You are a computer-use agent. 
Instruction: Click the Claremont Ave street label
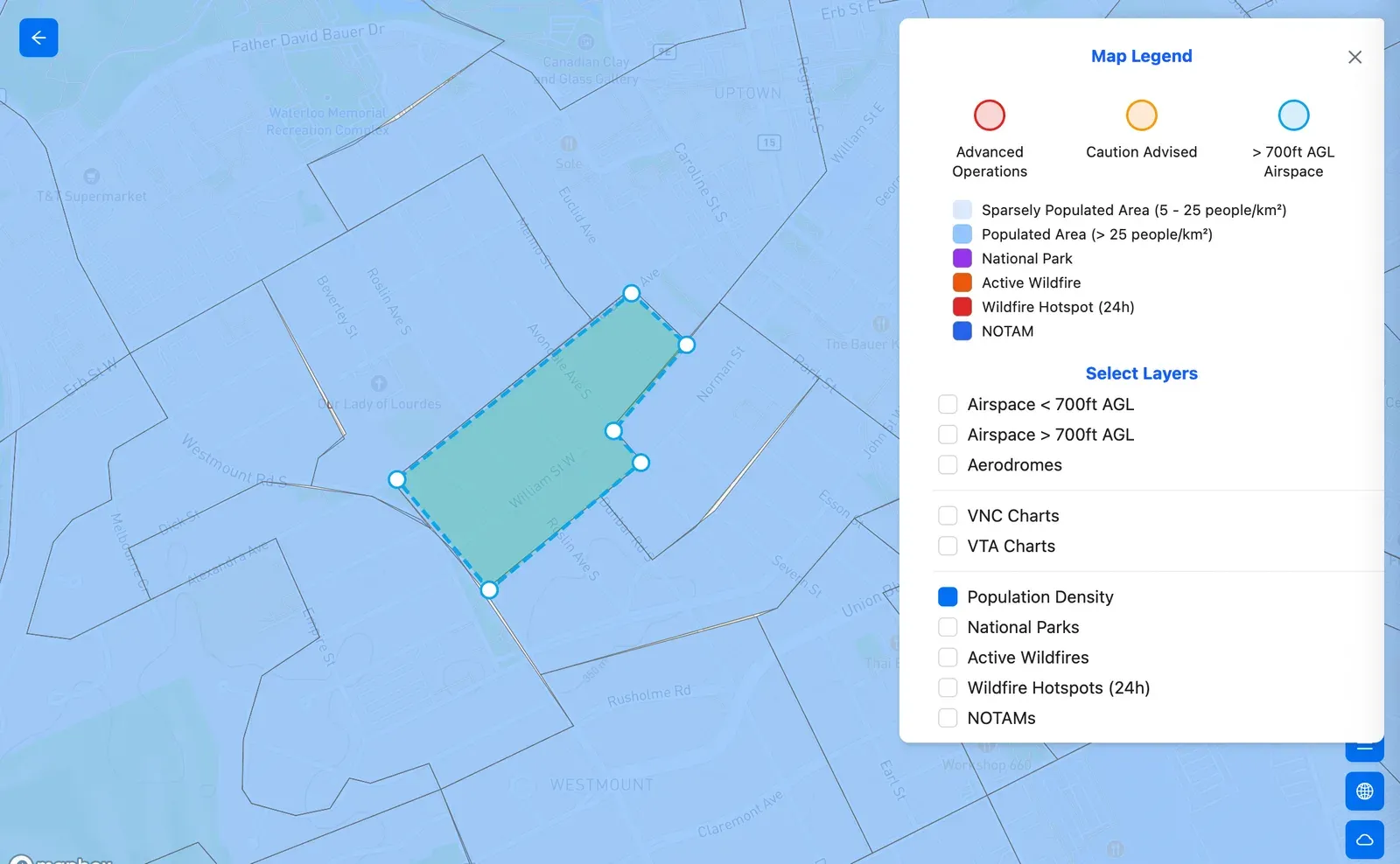click(740, 814)
